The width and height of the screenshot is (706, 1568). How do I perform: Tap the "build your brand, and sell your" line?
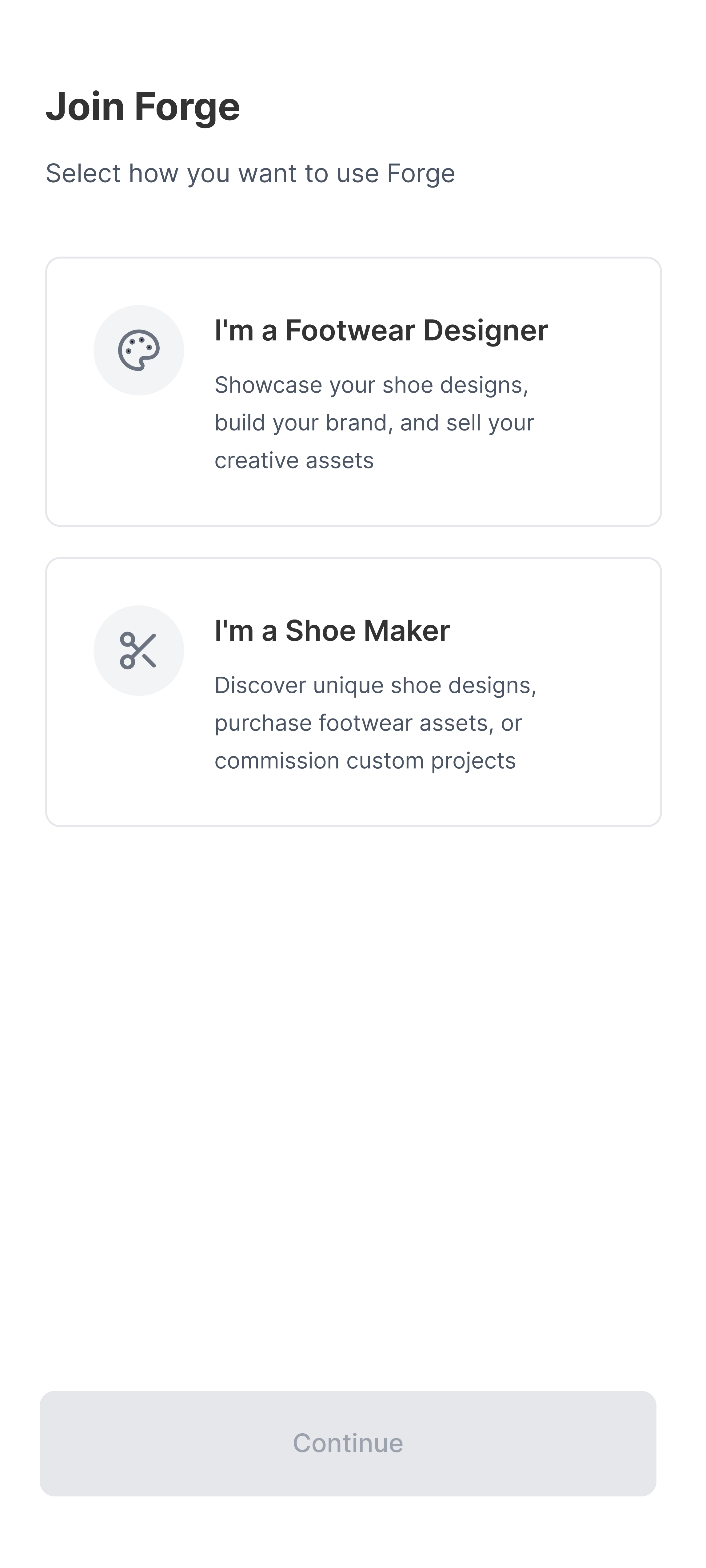point(374,423)
